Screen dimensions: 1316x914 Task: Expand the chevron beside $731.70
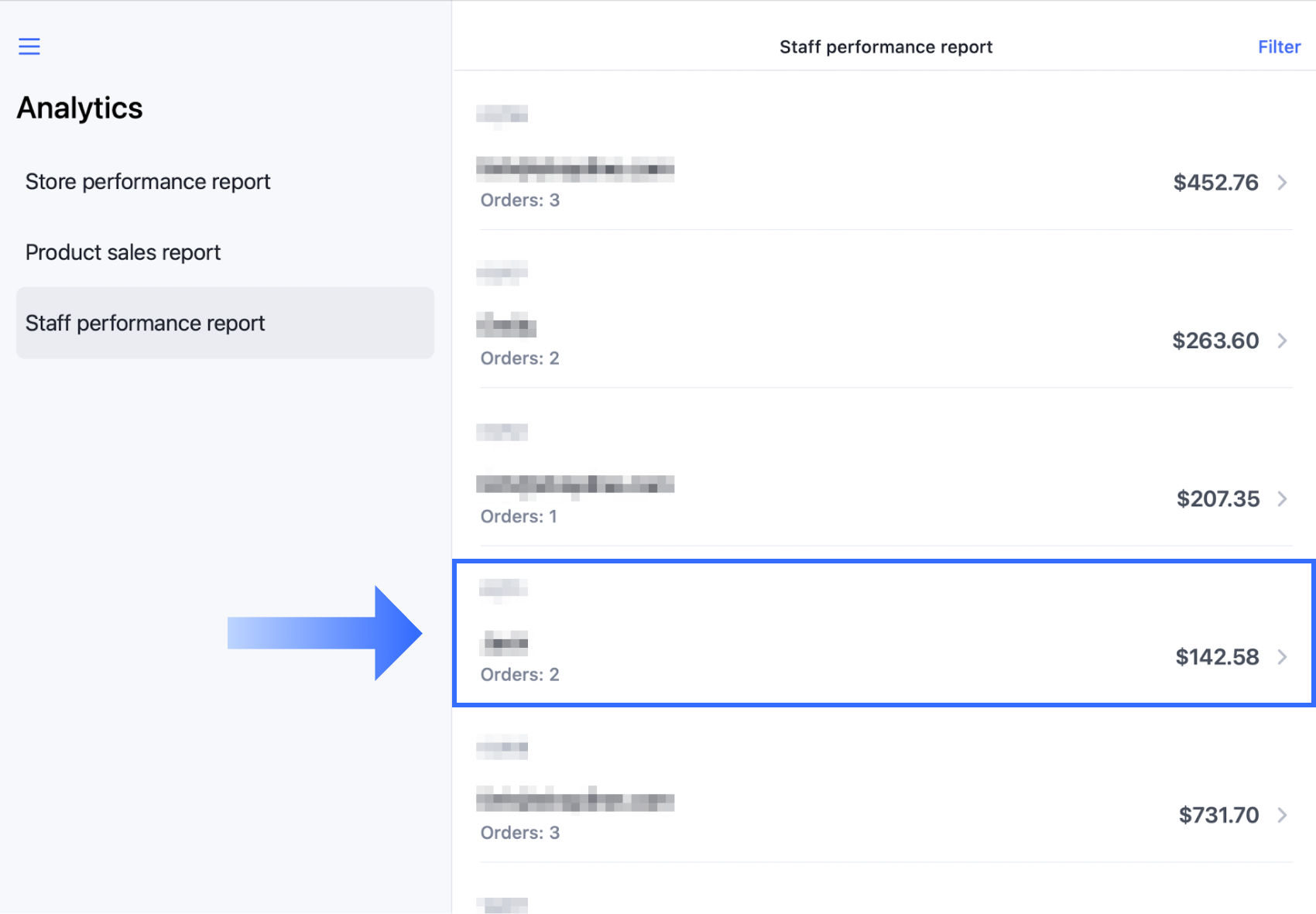coord(1283,815)
